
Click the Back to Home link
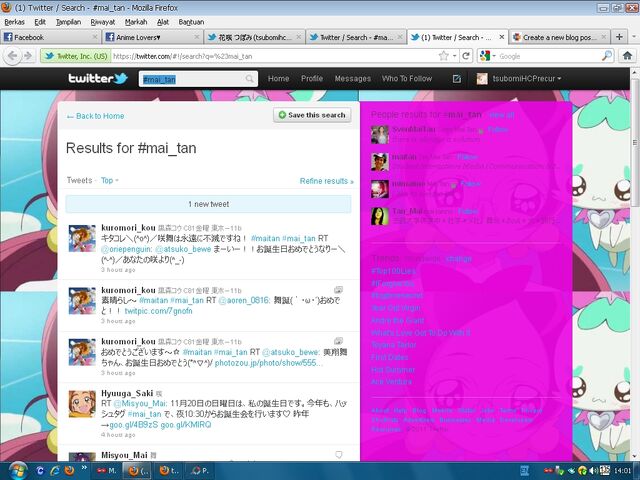pyautogui.click(x=96, y=116)
